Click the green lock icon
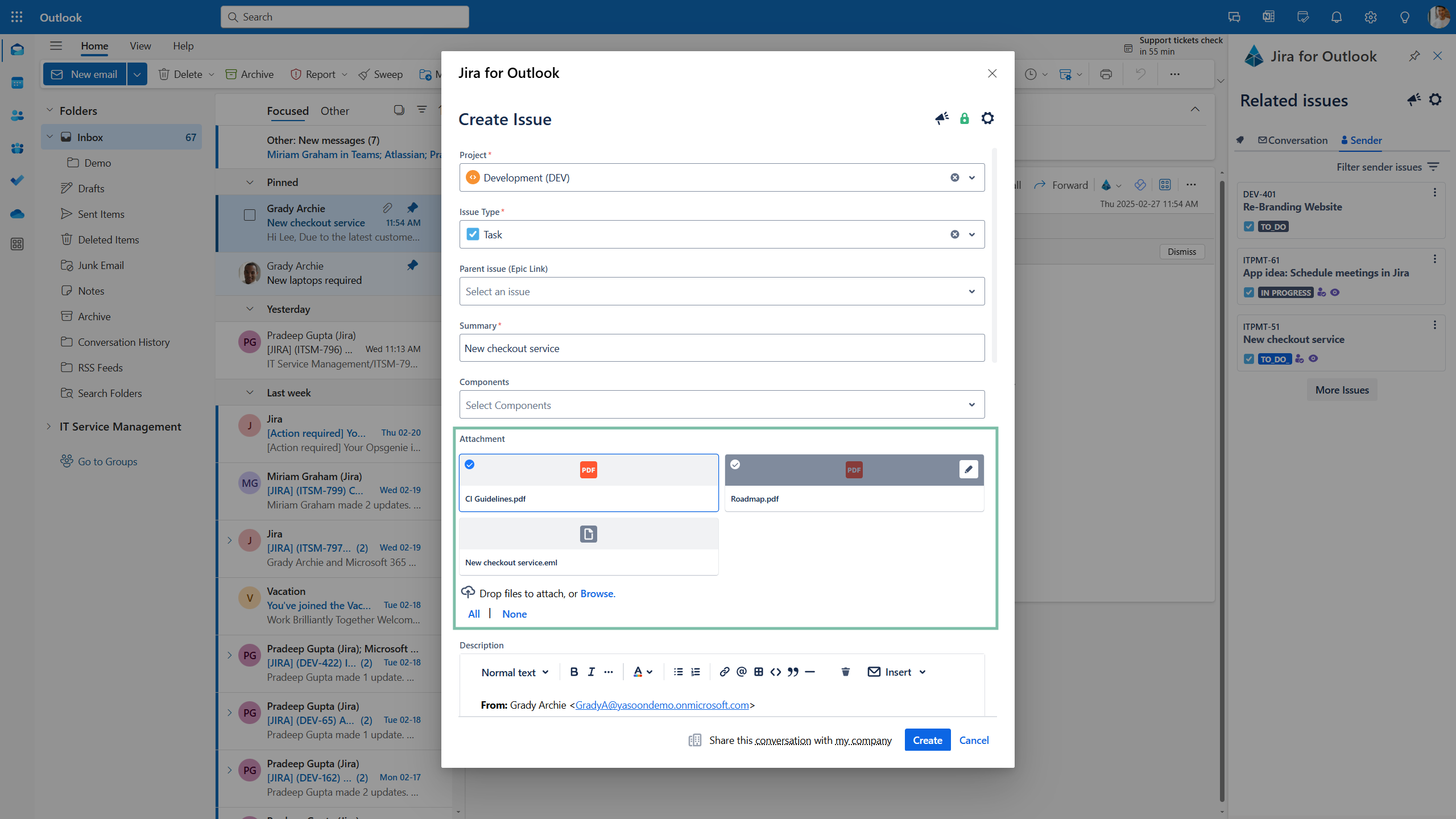Image resolution: width=1456 pixels, height=819 pixels. (964, 118)
